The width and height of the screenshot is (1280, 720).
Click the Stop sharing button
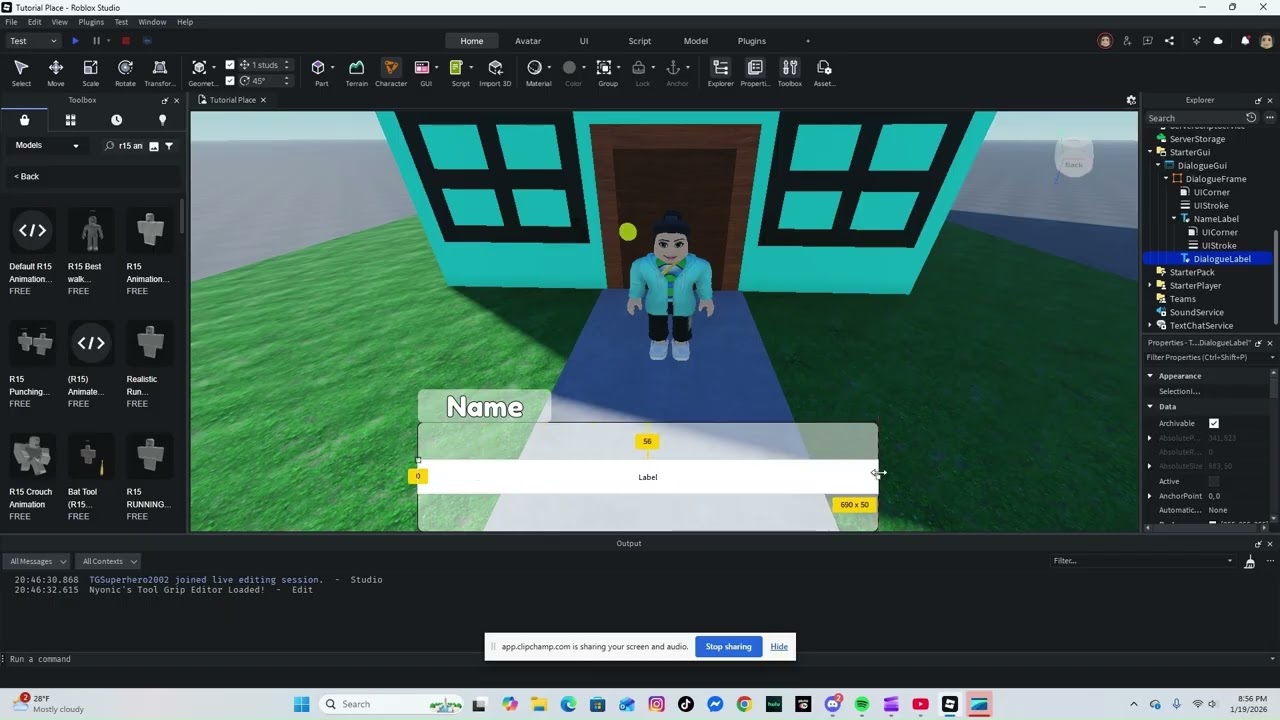(728, 647)
